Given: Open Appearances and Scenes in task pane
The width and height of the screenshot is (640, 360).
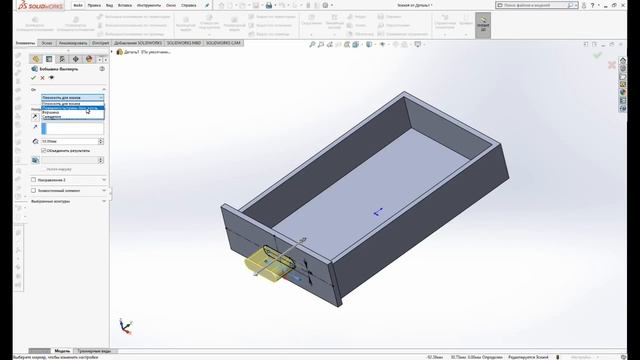Looking at the screenshot, I should click(x=623, y=93).
